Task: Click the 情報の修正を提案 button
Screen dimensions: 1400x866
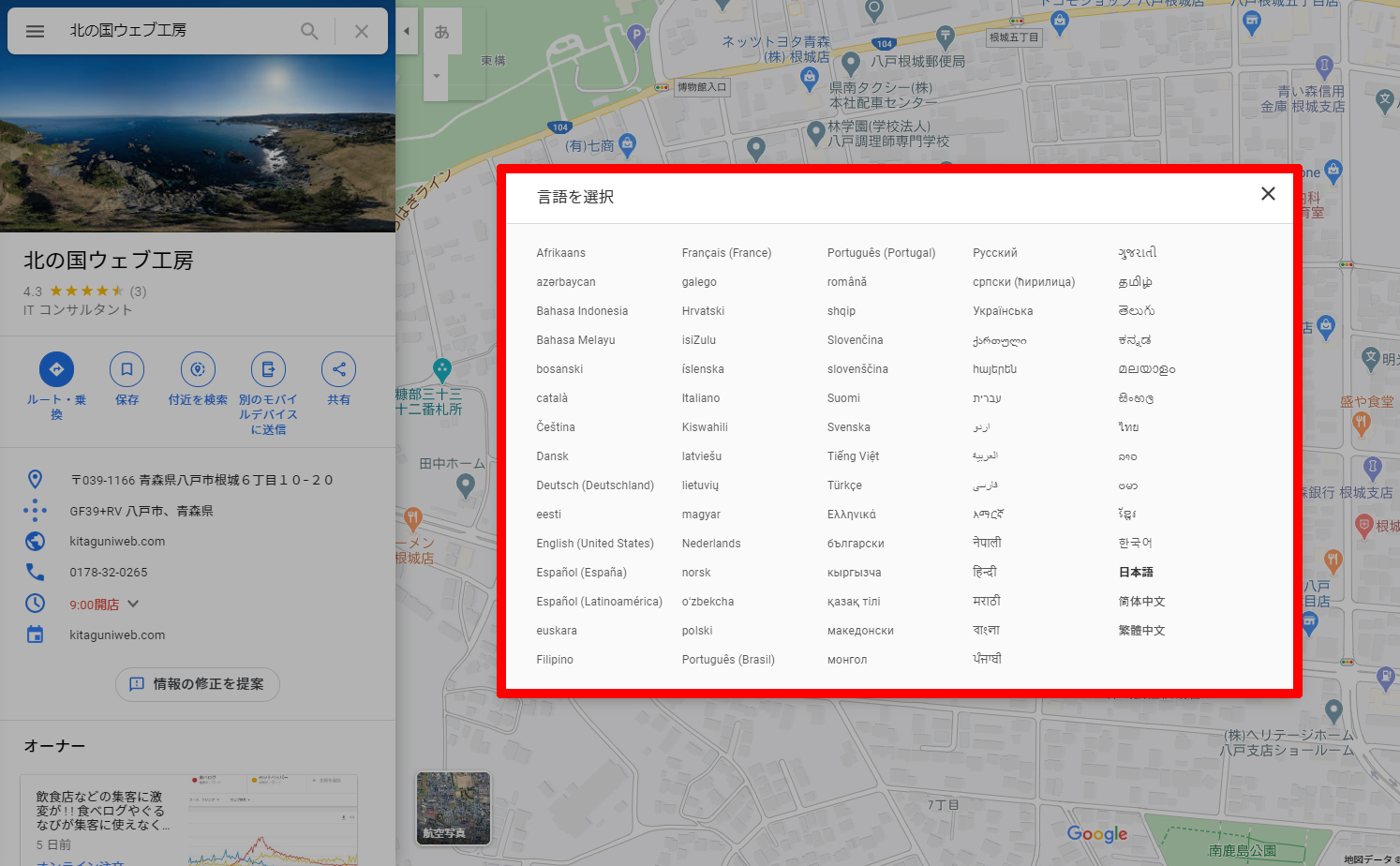Action: [198, 684]
